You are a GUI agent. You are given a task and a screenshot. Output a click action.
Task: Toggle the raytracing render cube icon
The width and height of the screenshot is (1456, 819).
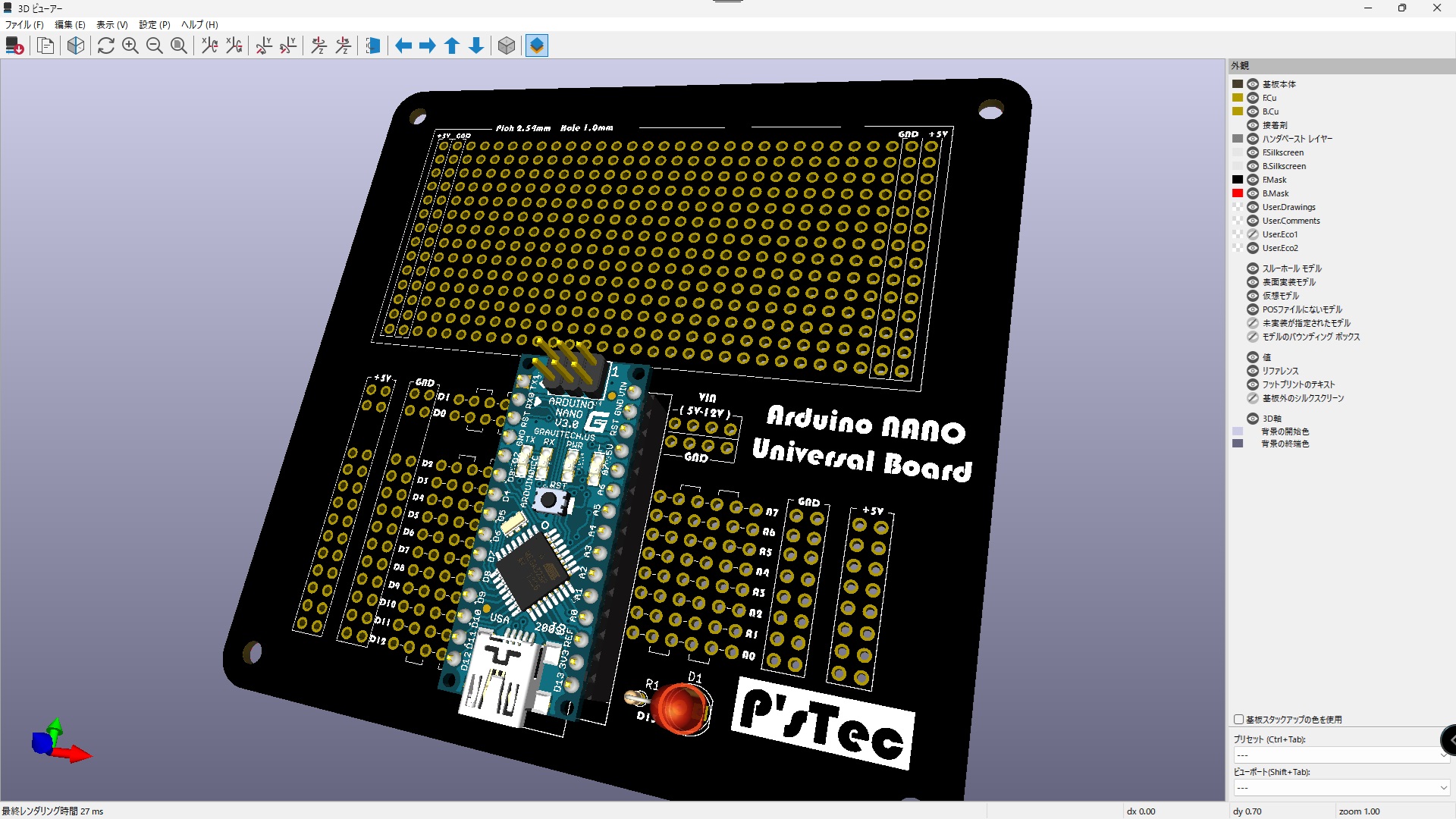tap(76, 46)
